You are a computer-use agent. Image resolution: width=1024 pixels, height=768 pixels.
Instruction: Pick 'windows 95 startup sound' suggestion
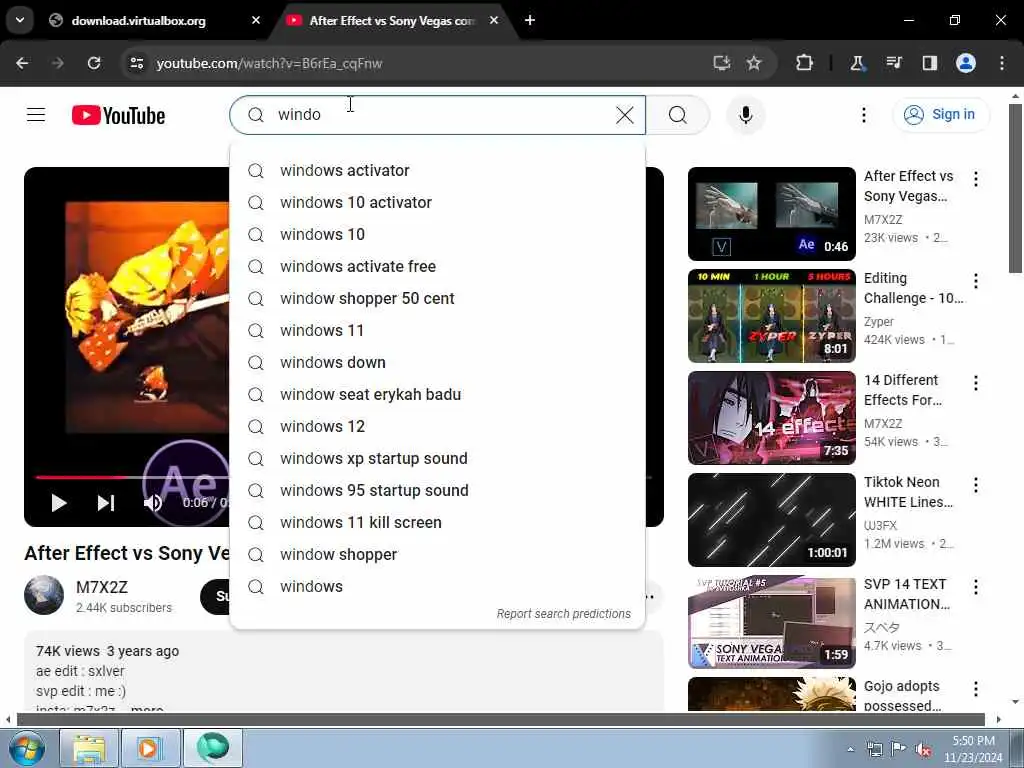click(438, 490)
